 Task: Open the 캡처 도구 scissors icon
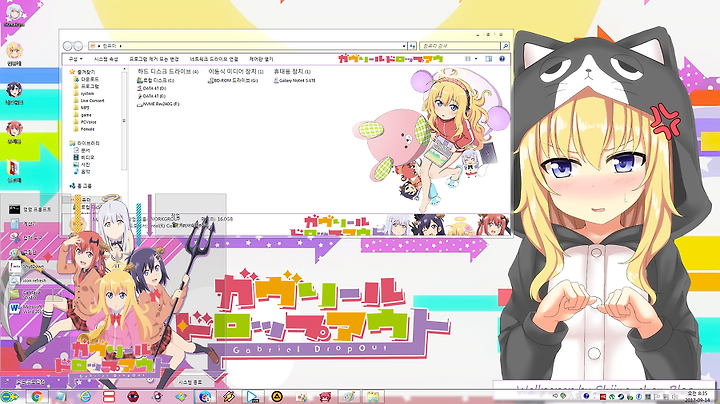[16, 238]
